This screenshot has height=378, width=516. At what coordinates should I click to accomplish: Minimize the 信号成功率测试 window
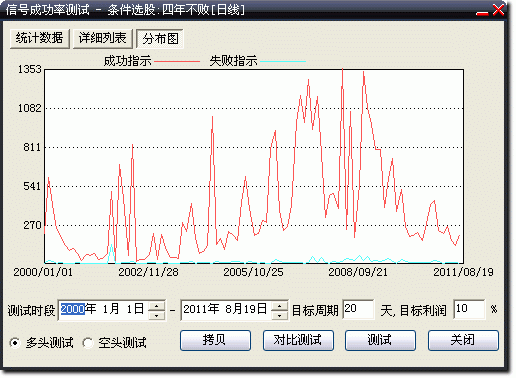click(x=482, y=13)
